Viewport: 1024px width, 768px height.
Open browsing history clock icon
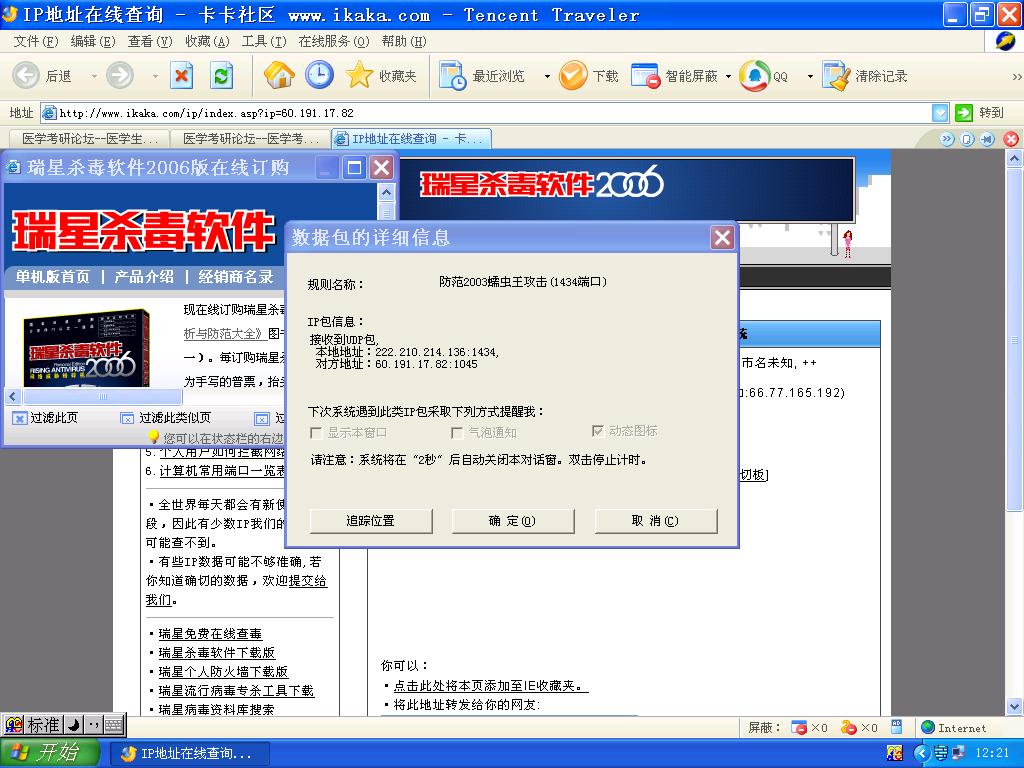[319, 76]
